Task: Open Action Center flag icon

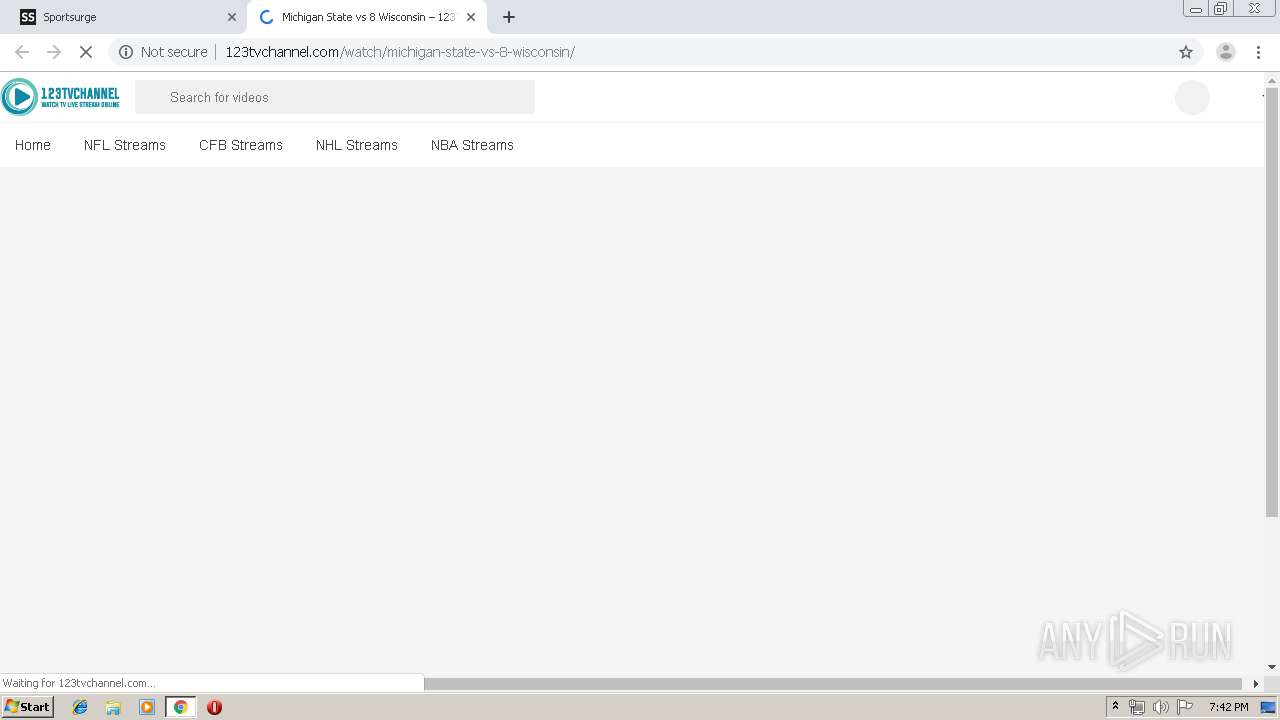Action: pos(1185,707)
